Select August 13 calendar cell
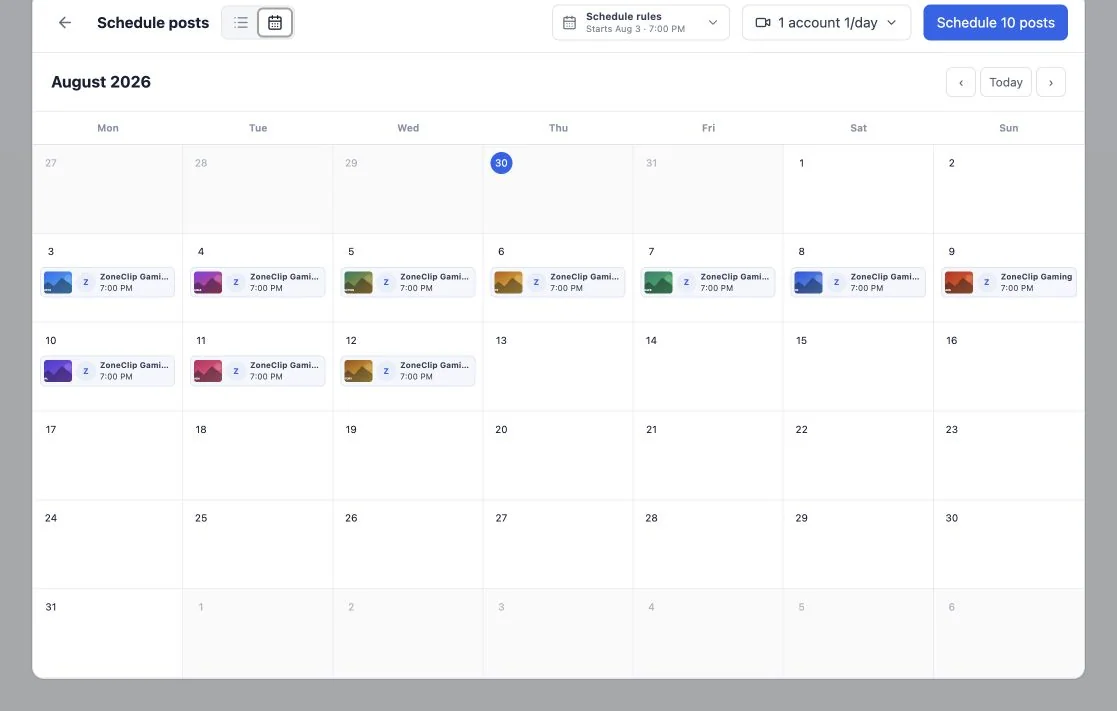 (x=558, y=366)
